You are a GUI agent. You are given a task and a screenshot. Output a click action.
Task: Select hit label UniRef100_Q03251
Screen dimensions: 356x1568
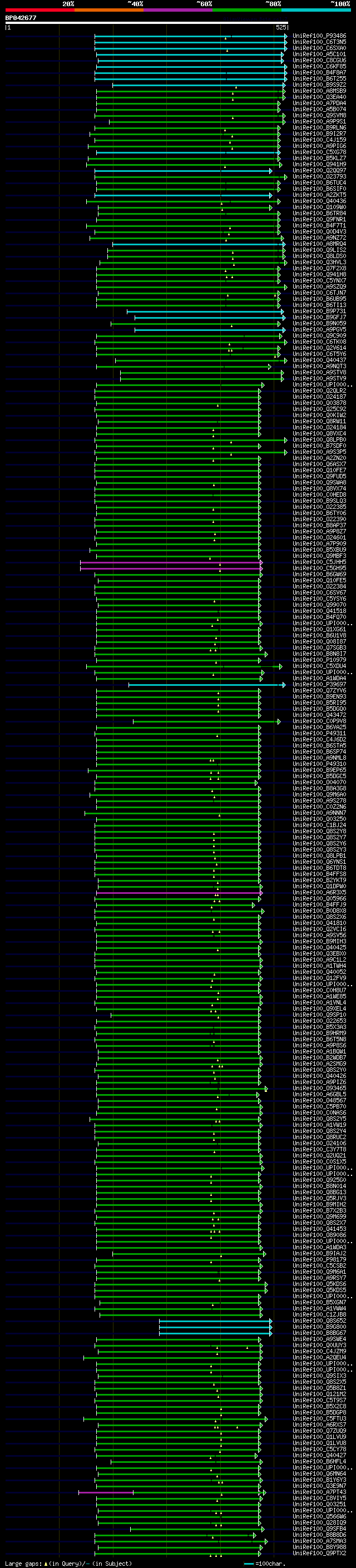(319, 1505)
